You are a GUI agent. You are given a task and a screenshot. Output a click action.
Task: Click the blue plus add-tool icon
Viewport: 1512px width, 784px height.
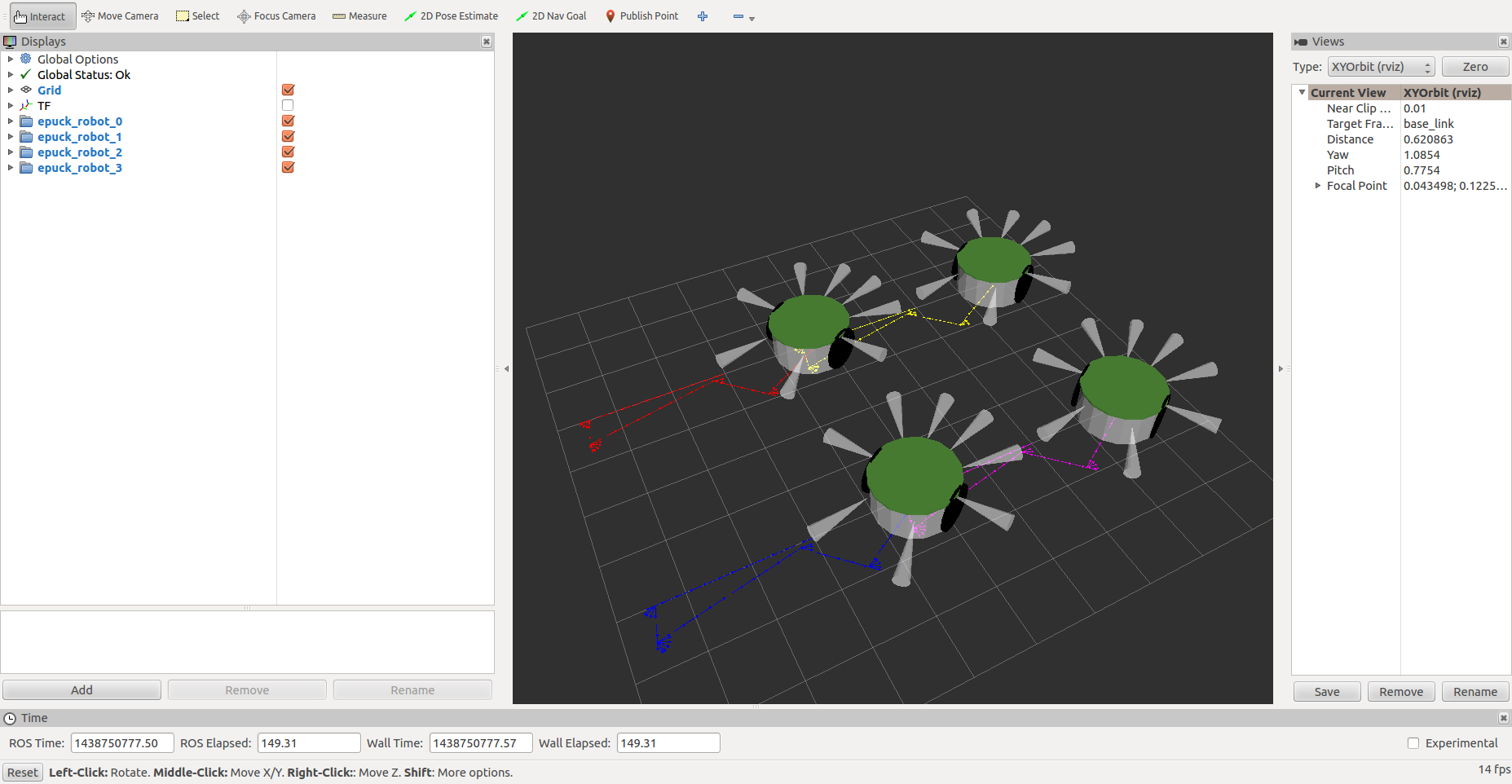pyautogui.click(x=703, y=16)
